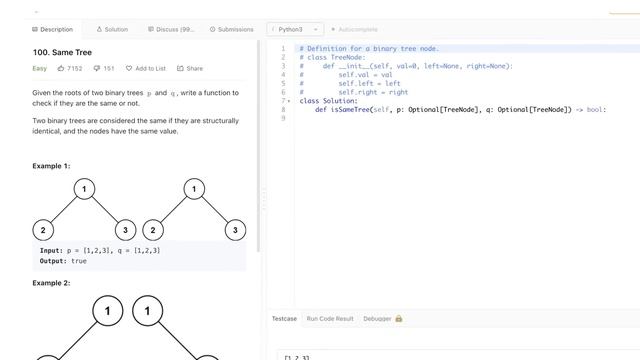The width and height of the screenshot is (640, 360).
Task: Click the Easy difficulty label
Action: click(40, 68)
